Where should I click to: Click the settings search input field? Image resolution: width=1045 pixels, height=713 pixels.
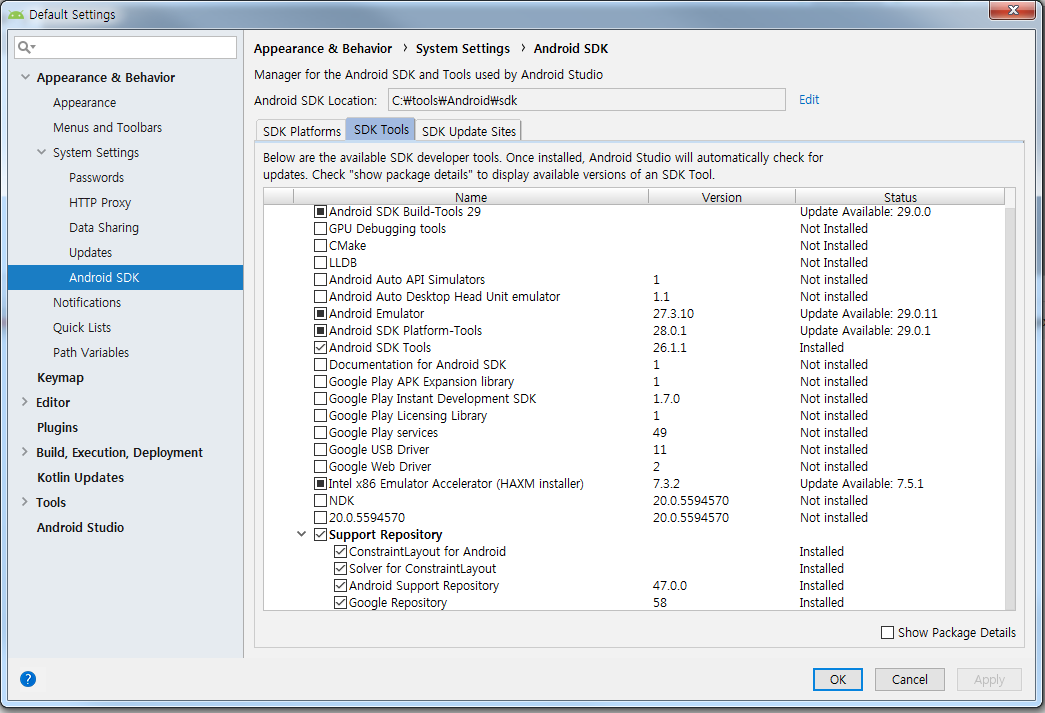coord(125,47)
